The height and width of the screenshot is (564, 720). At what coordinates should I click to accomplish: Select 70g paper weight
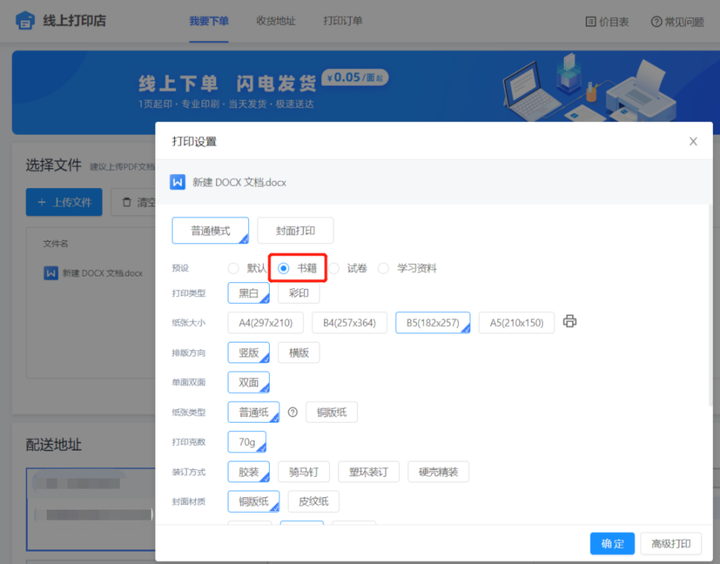247,442
